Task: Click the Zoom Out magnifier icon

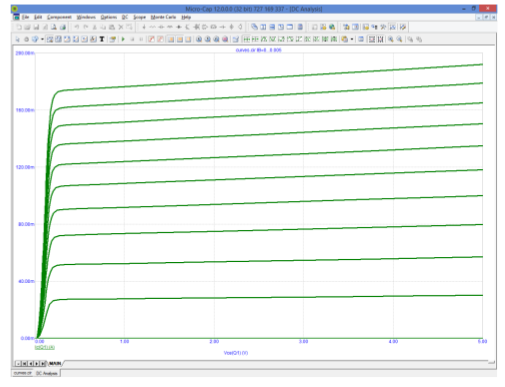Action: pyautogui.click(x=399, y=39)
